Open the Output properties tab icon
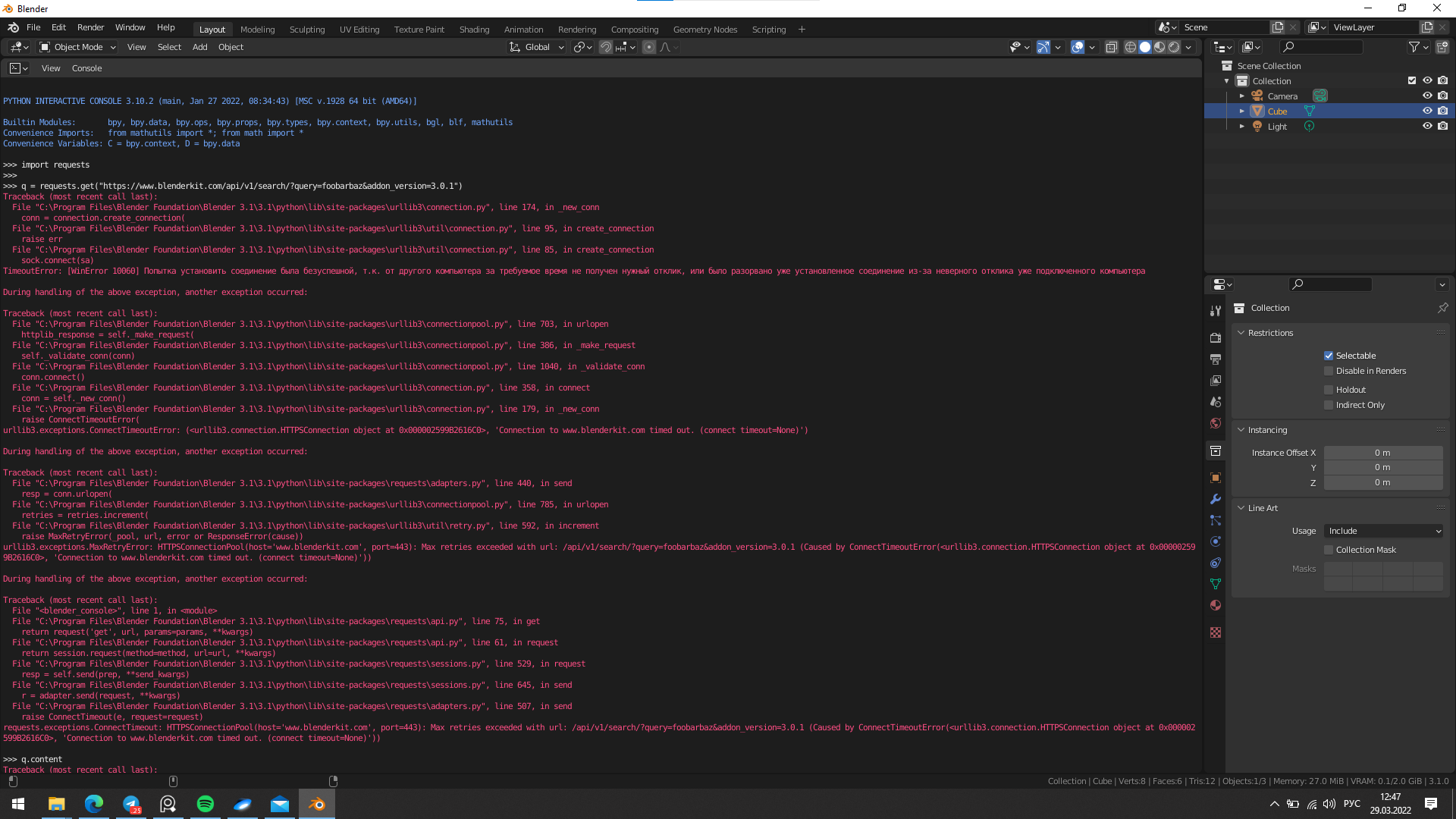This screenshot has height=819, width=1456. click(1216, 360)
